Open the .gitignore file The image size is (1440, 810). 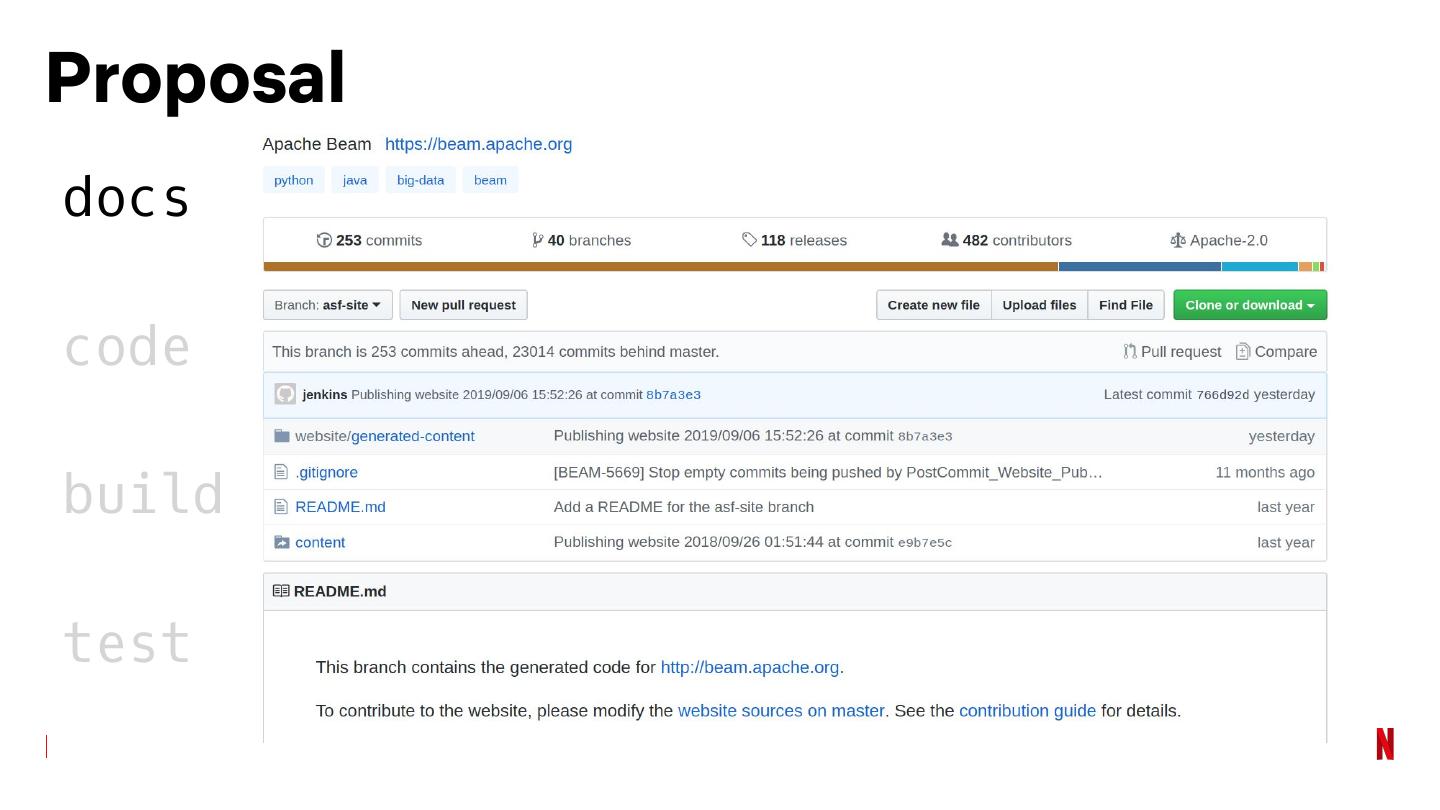click(x=327, y=472)
